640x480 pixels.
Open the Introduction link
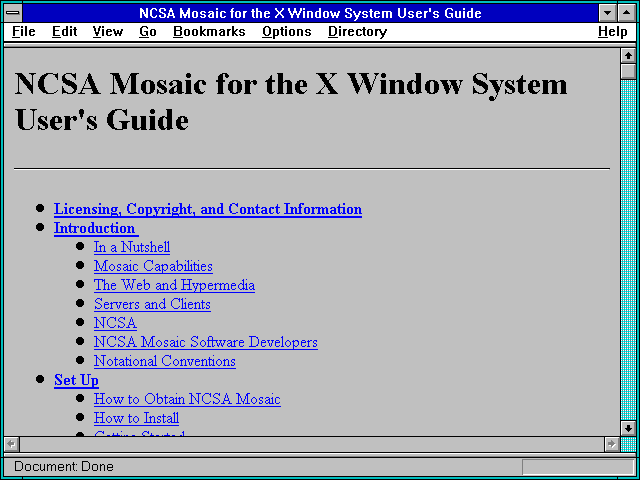coord(96,228)
